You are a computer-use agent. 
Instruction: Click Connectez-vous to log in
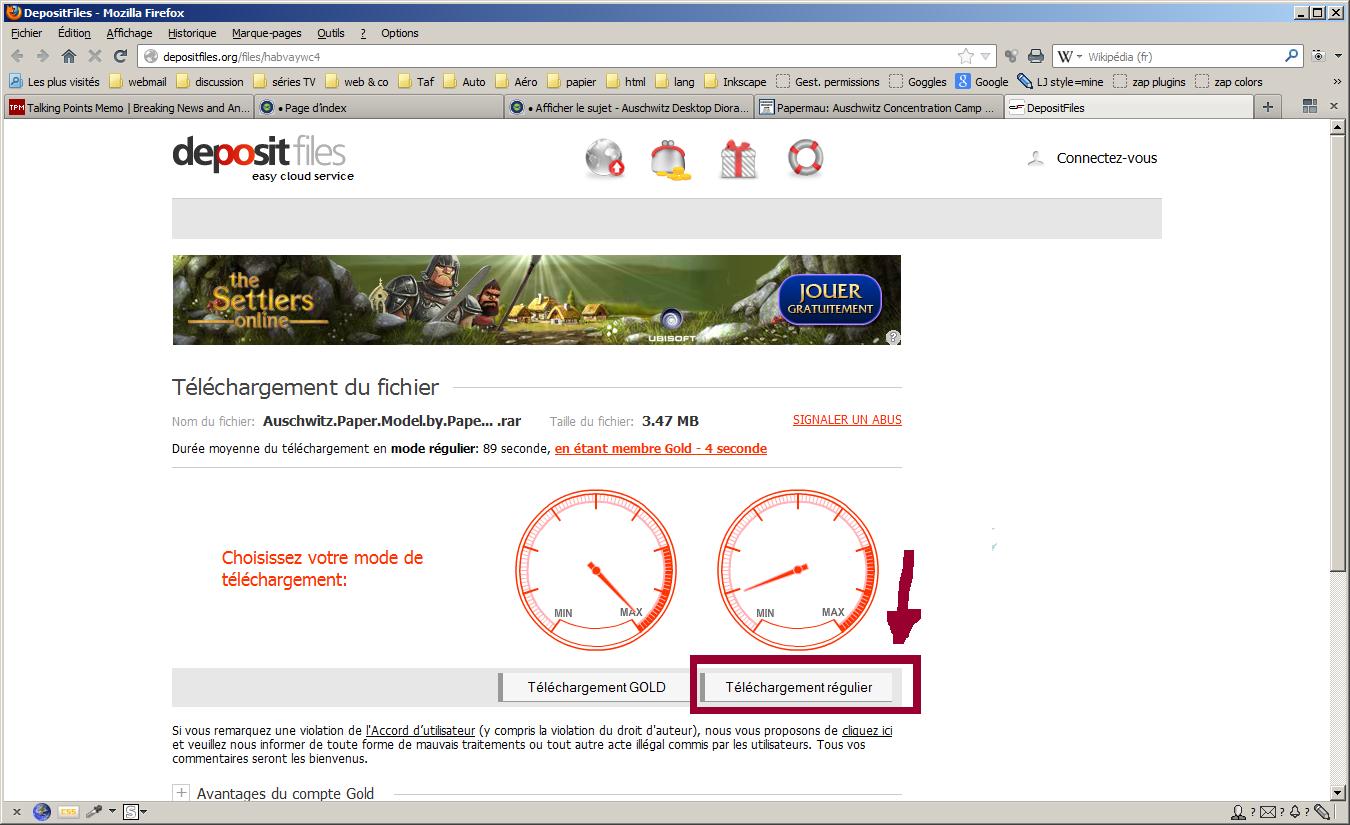click(x=1106, y=158)
